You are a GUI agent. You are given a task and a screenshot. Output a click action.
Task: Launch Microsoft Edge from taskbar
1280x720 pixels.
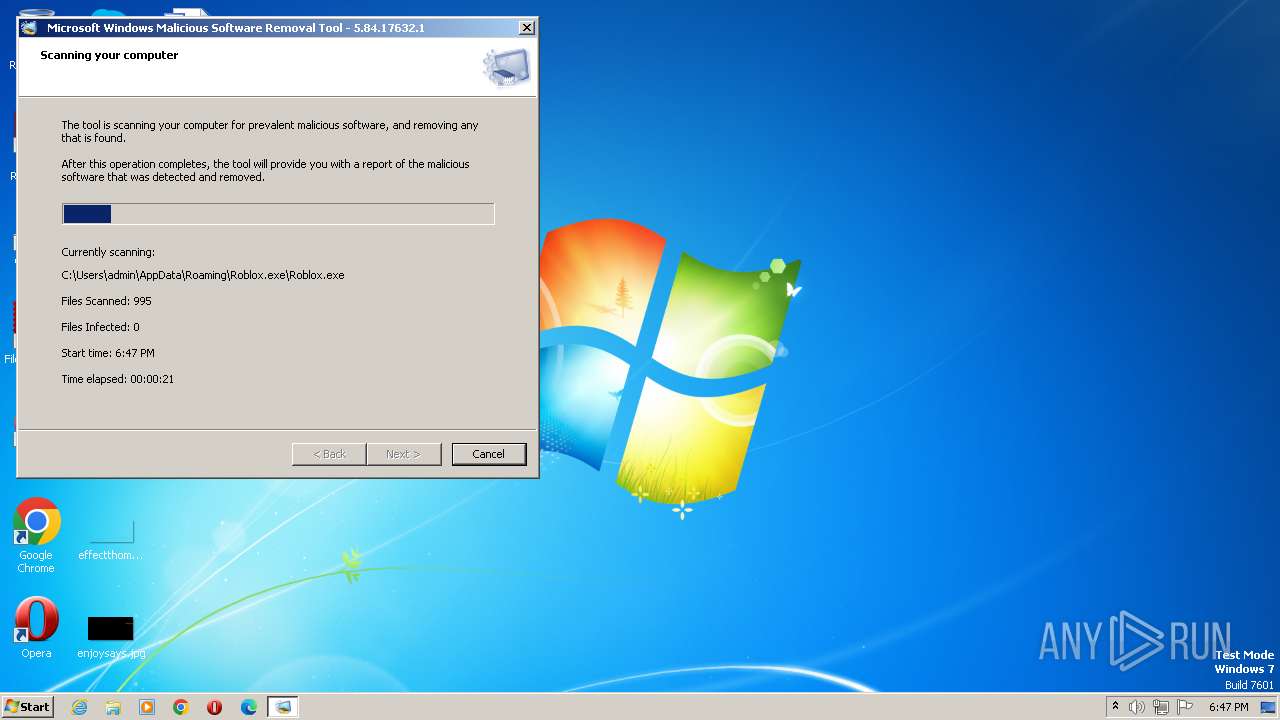pyautogui.click(x=249, y=707)
